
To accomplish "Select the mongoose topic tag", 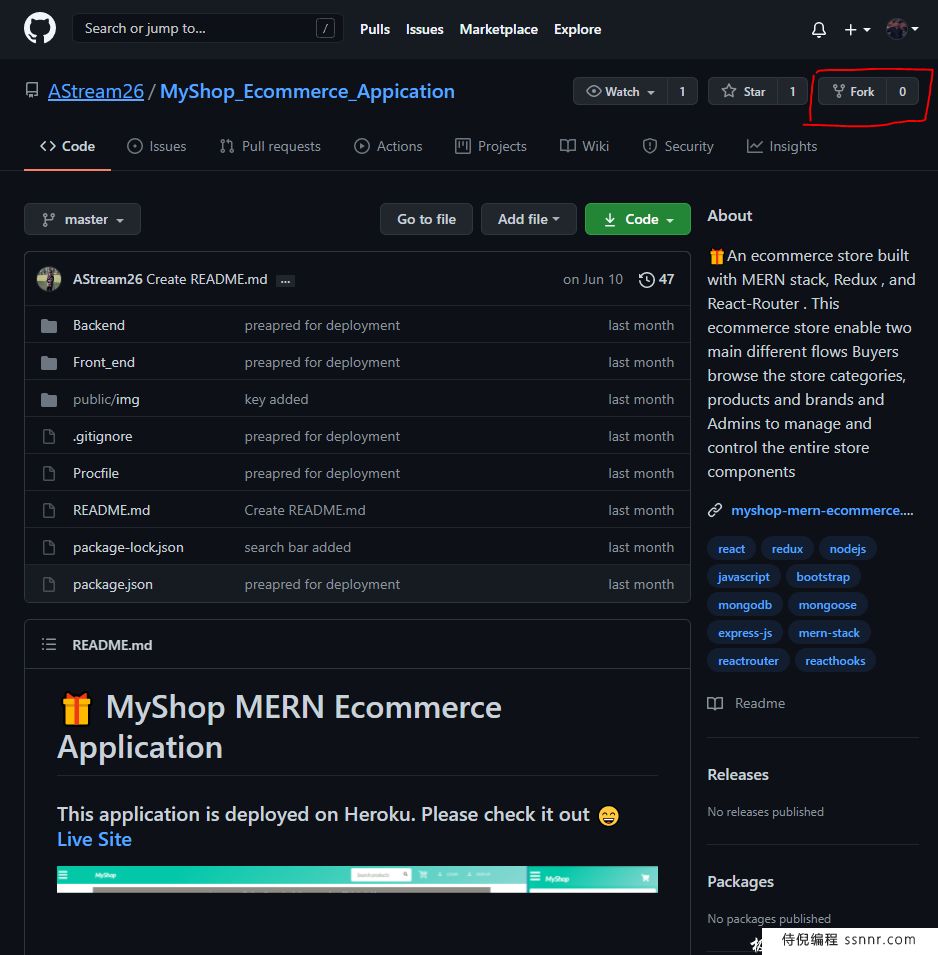I will (827, 605).
